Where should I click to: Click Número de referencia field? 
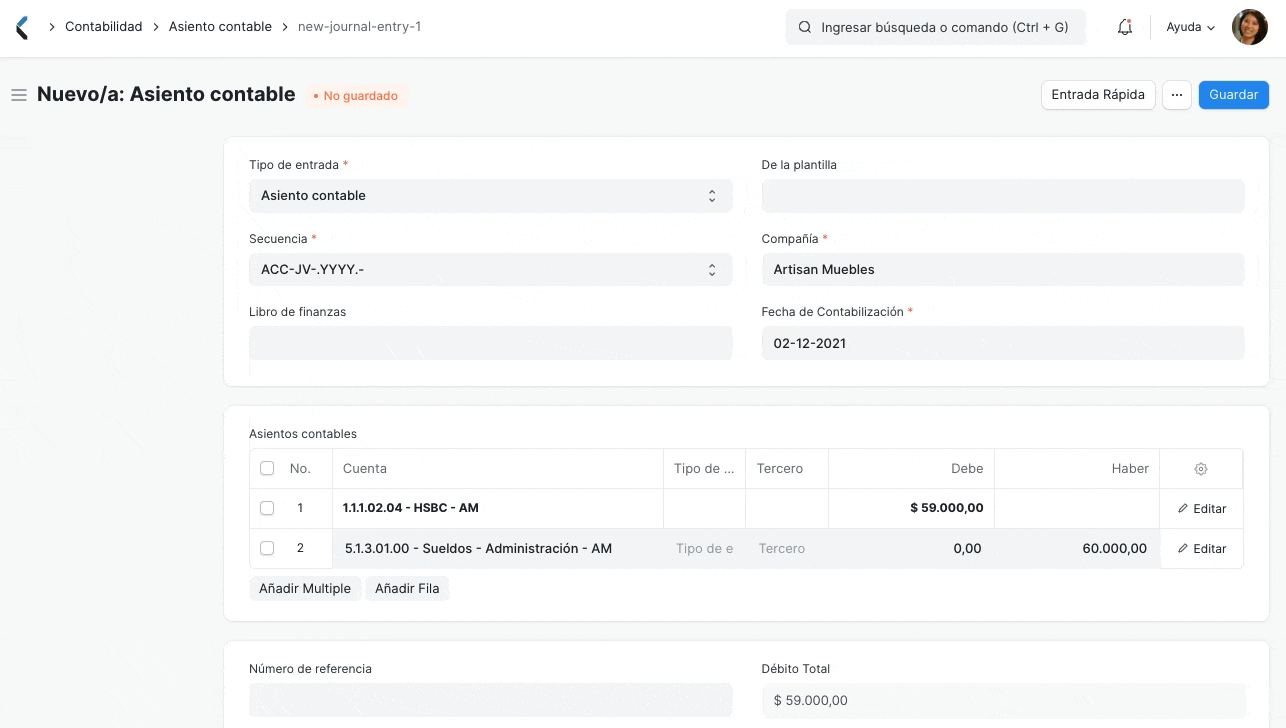click(x=490, y=700)
